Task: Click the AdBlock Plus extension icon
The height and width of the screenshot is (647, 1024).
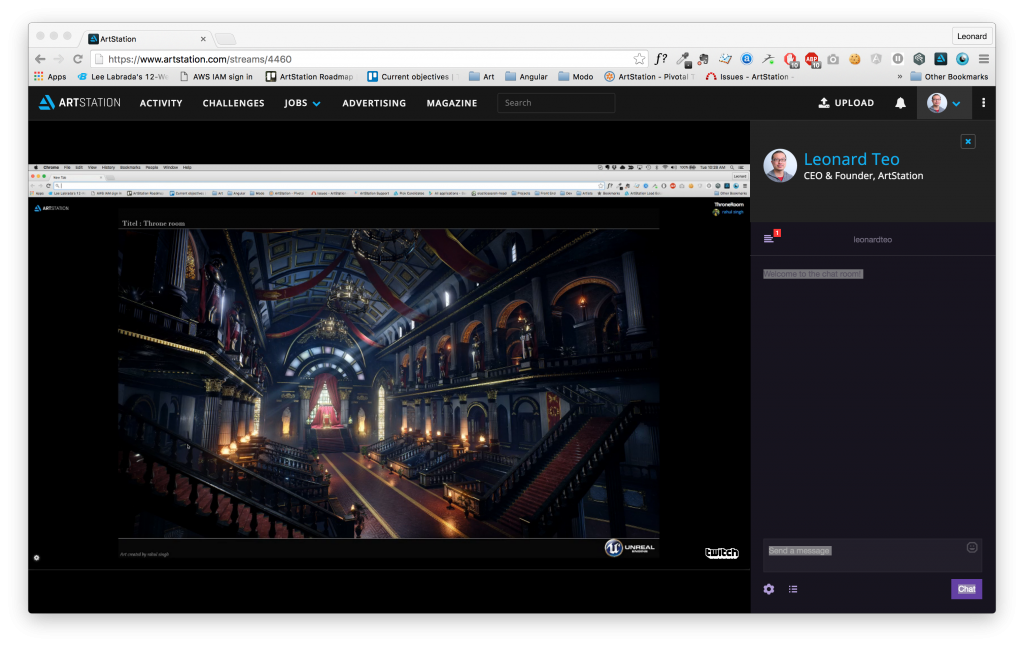Action: click(x=811, y=59)
